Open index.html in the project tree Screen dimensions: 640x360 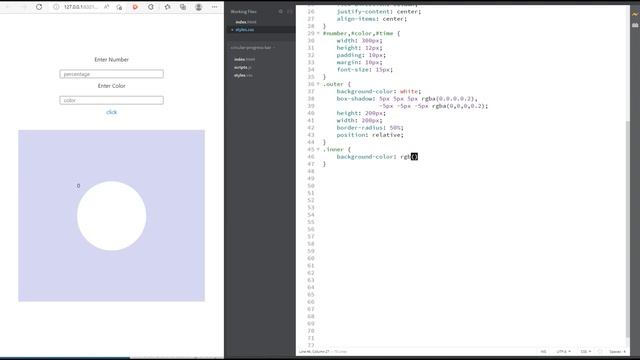tap(244, 59)
